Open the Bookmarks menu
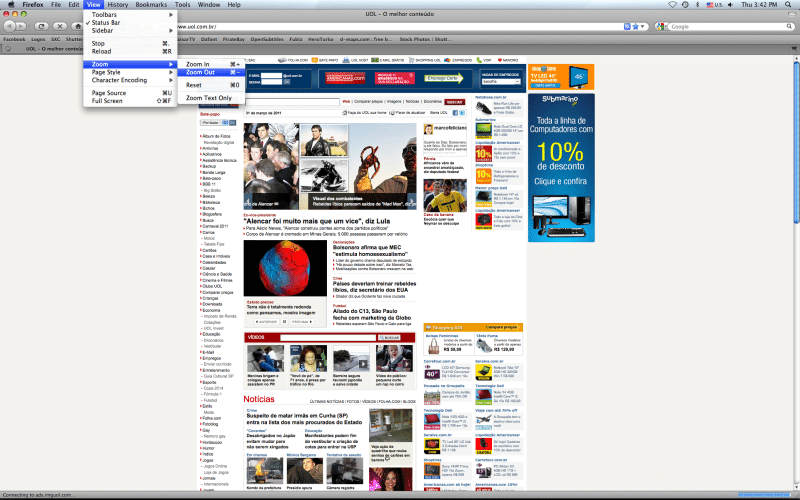 pyautogui.click(x=151, y=5)
